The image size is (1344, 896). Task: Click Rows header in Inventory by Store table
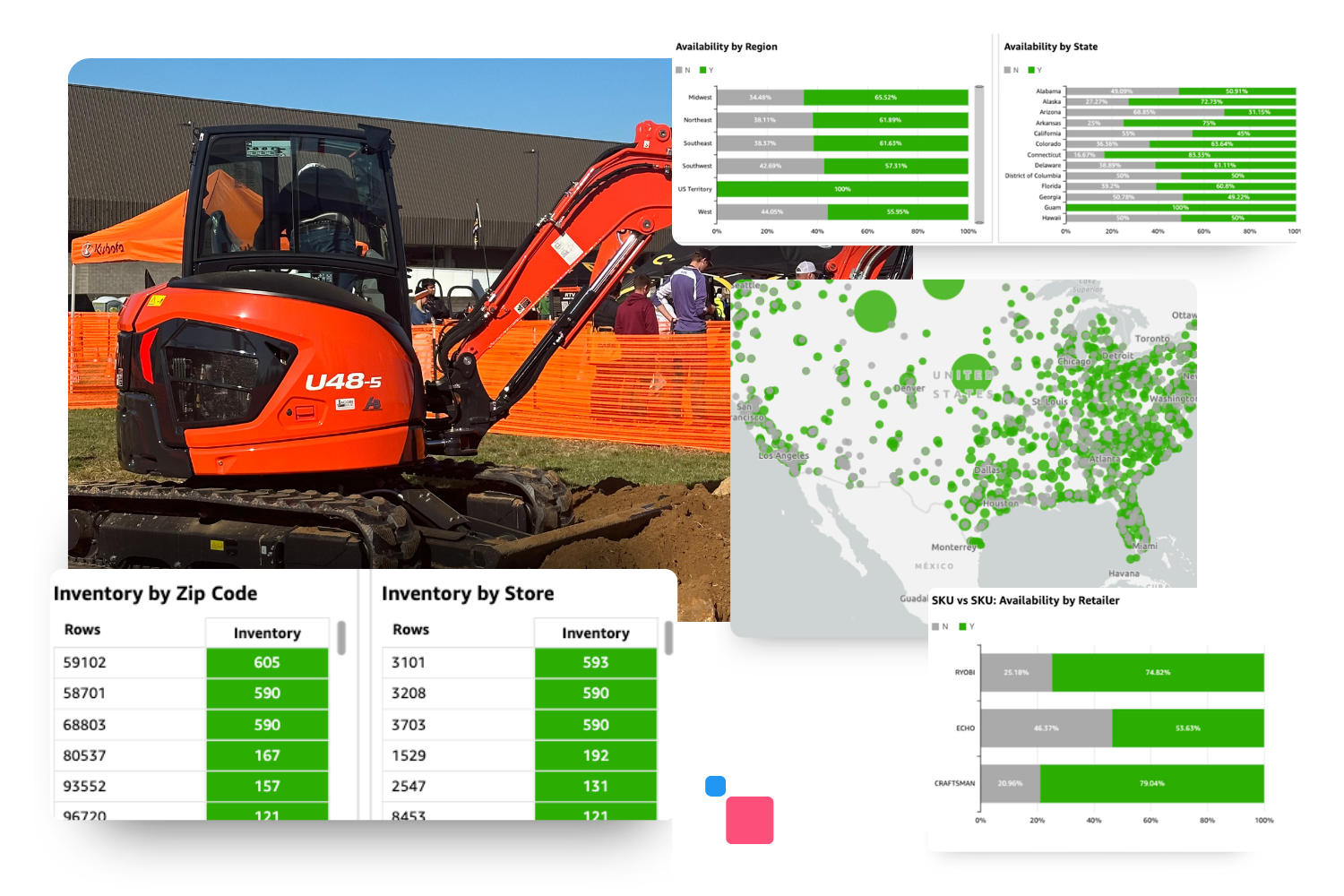click(x=410, y=630)
